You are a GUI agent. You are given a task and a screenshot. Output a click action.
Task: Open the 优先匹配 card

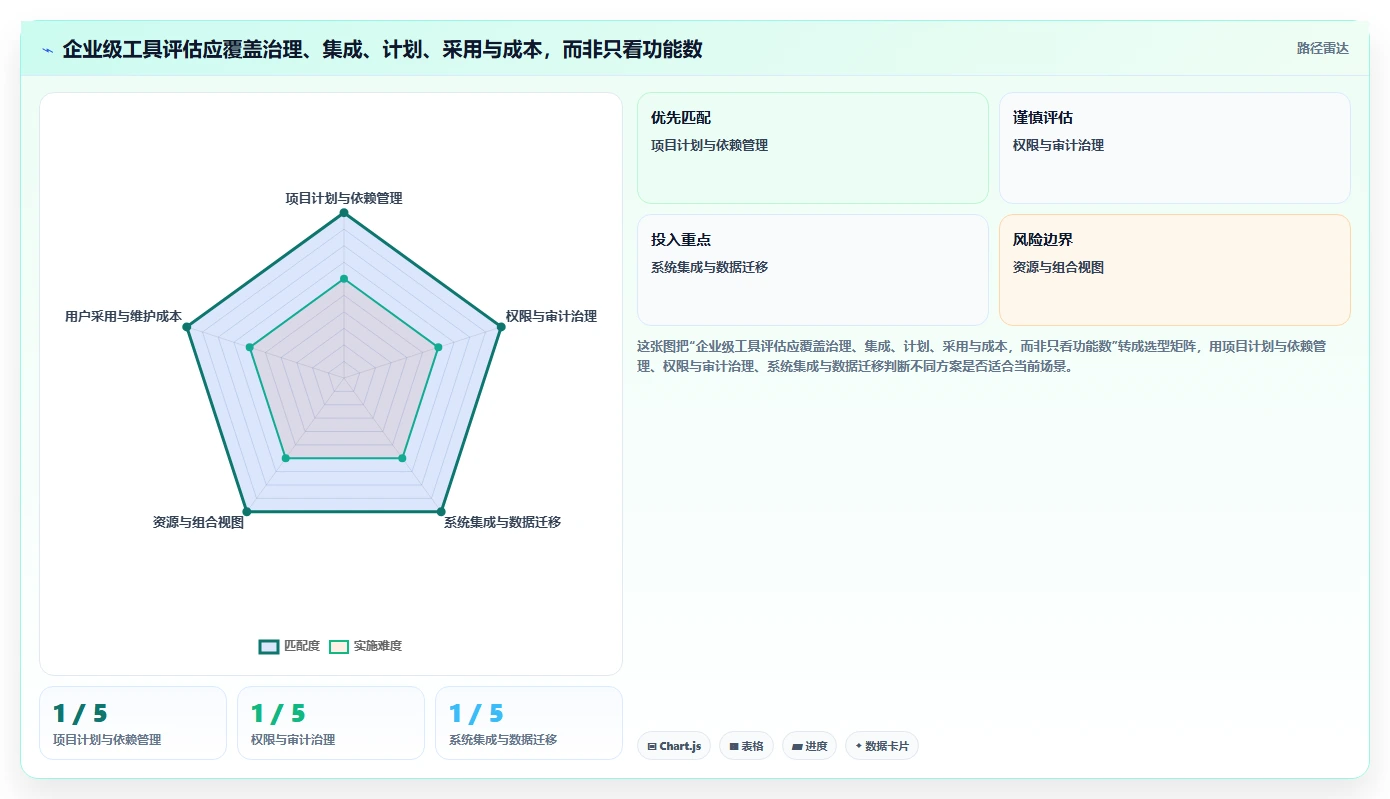(813, 148)
